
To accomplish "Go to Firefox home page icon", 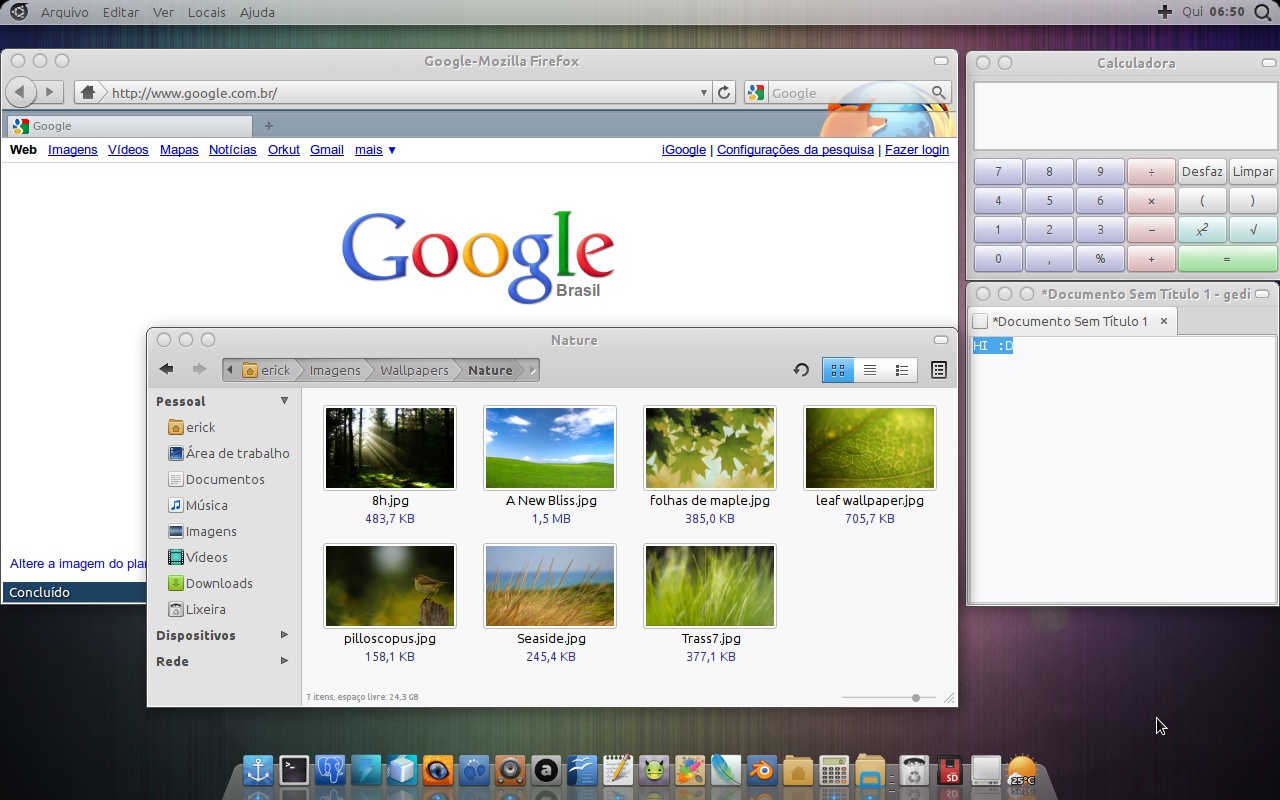I will tap(88, 93).
